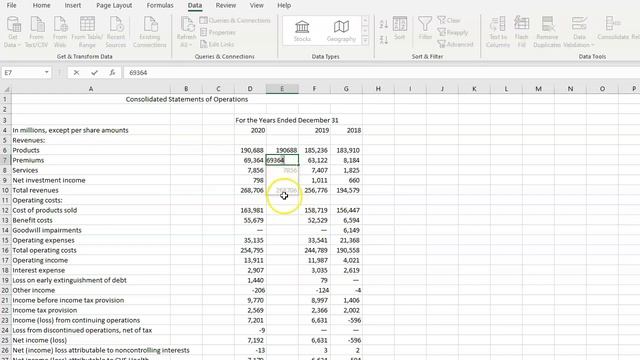Viewport: 640px width, 360px height.
Task: Select column D header
Action: pos(250,89)
